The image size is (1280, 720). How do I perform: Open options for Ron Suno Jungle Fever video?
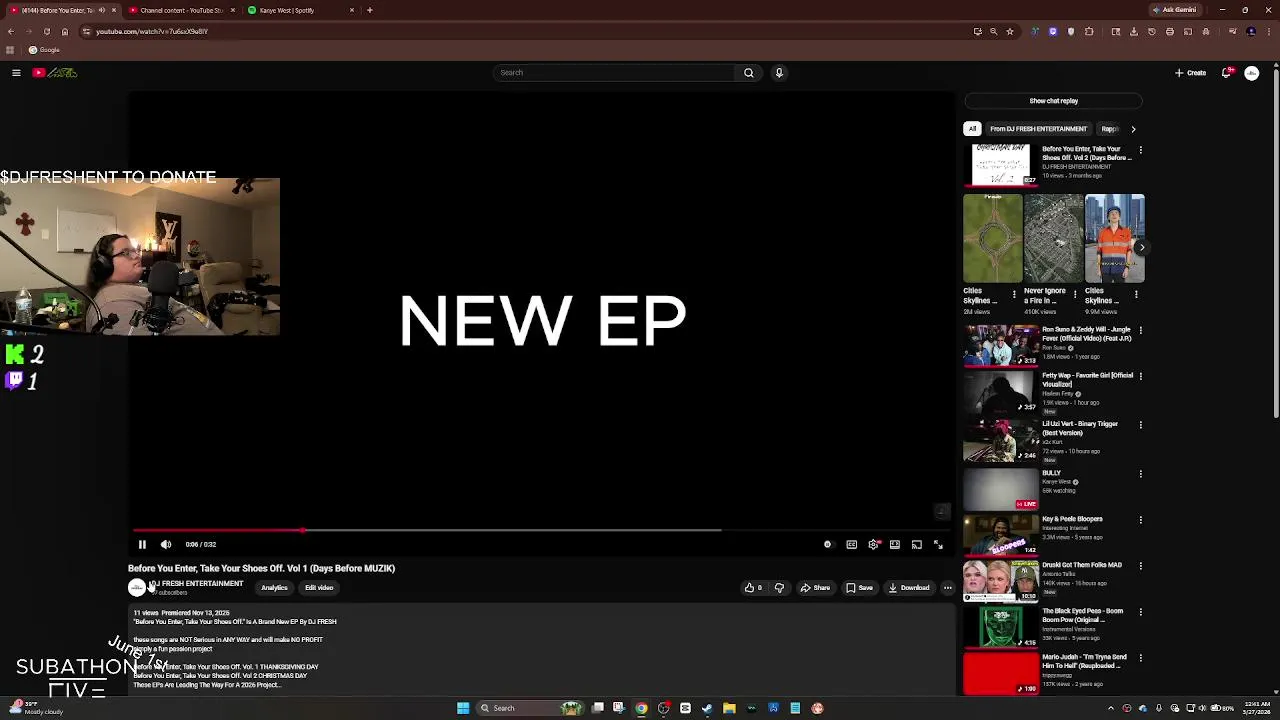pyautogui.click(x=1141, y=330)
